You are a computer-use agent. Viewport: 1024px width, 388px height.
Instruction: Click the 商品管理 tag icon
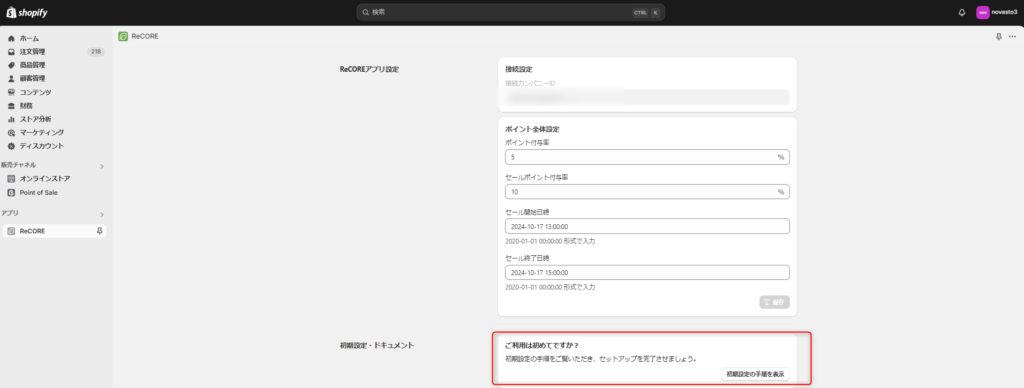pos(11,65)
